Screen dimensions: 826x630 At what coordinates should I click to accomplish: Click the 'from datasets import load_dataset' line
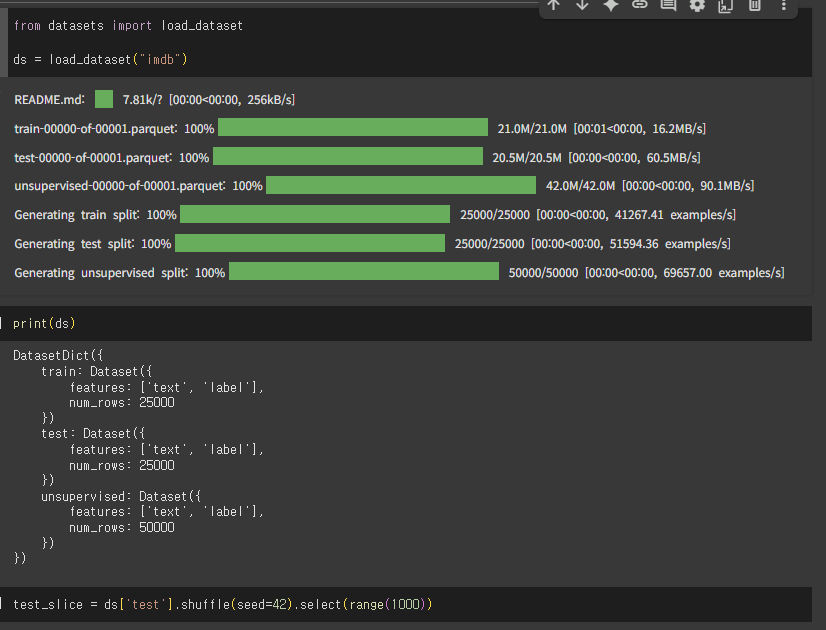128,26
